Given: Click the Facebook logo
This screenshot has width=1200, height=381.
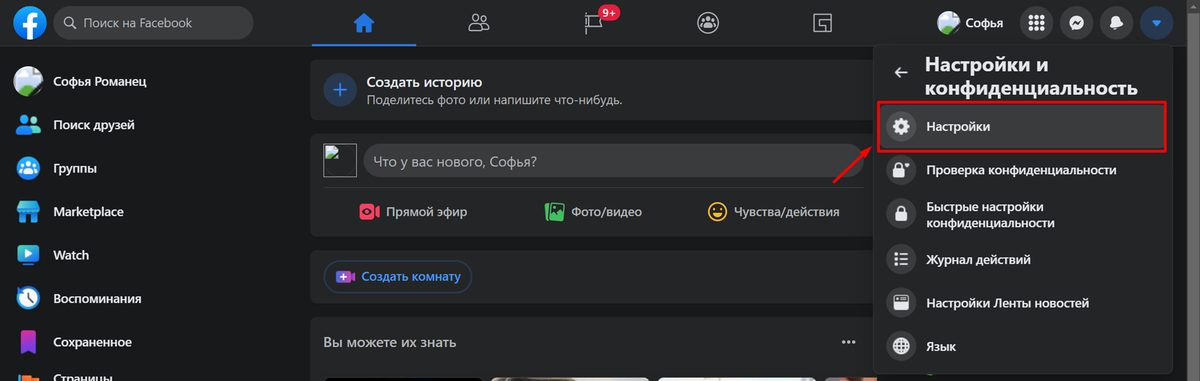Looking at the screenshot, I should pyautogui.click(x=30, y=22).
